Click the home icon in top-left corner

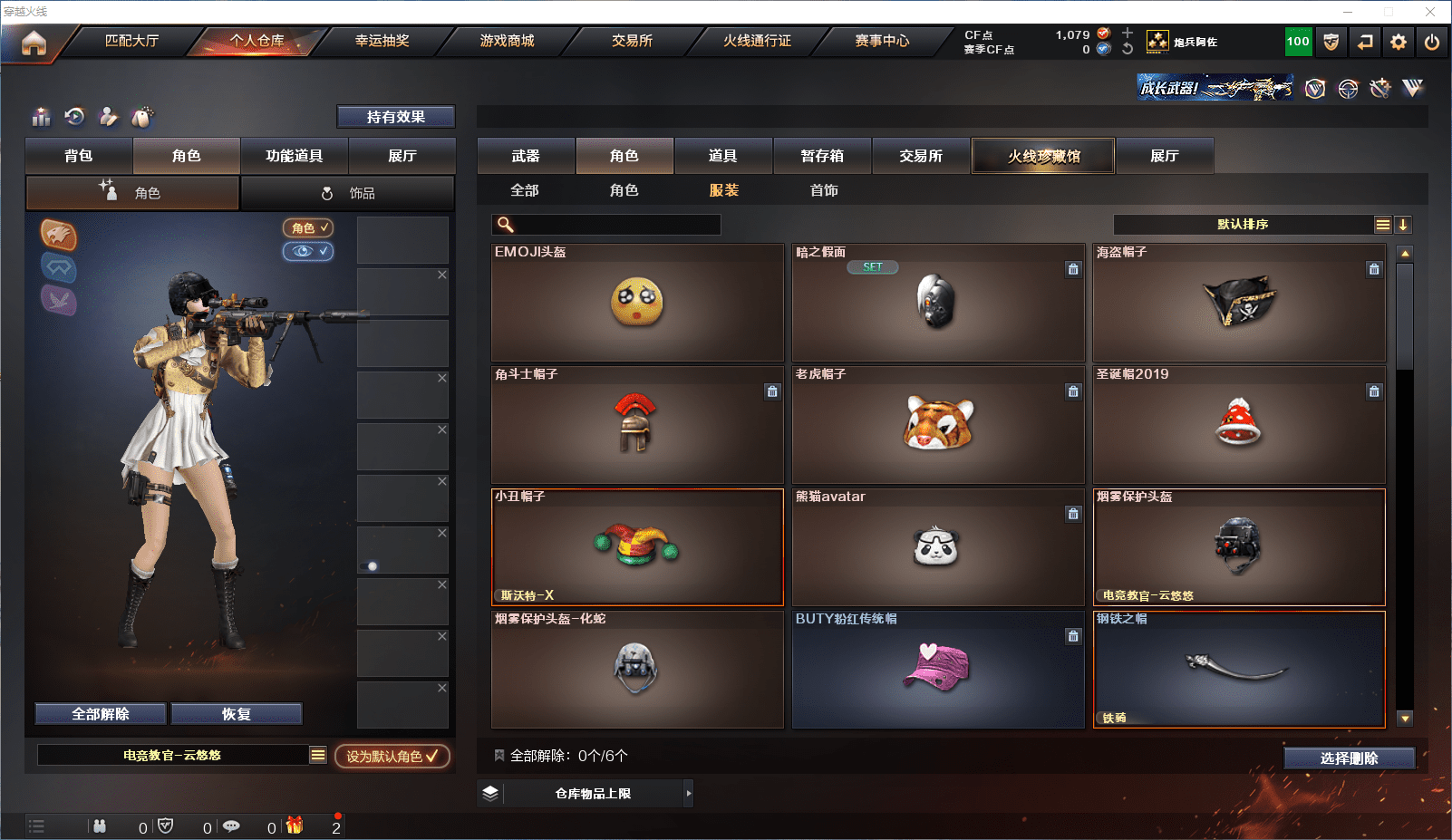coord(34,43)
